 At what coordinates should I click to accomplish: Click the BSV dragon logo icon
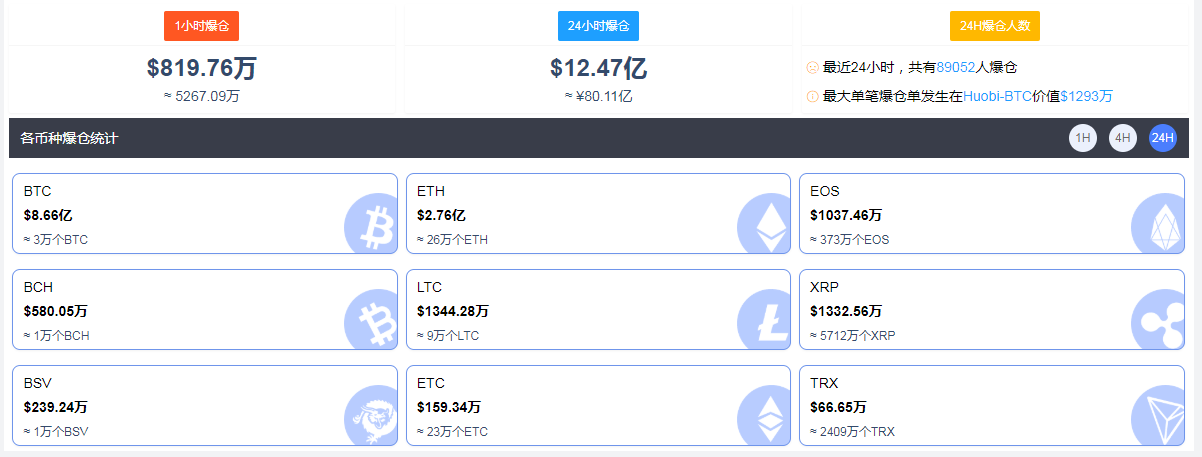[371, 416]
